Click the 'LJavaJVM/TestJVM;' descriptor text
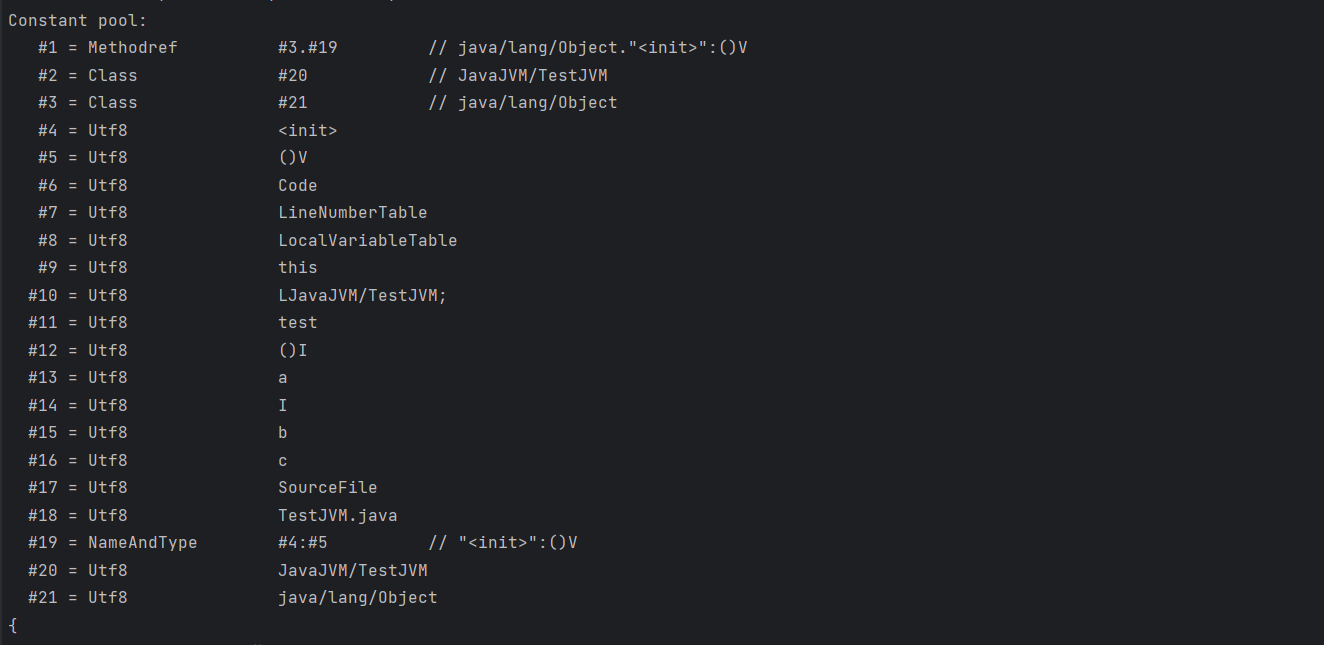 tap(363, 295)
